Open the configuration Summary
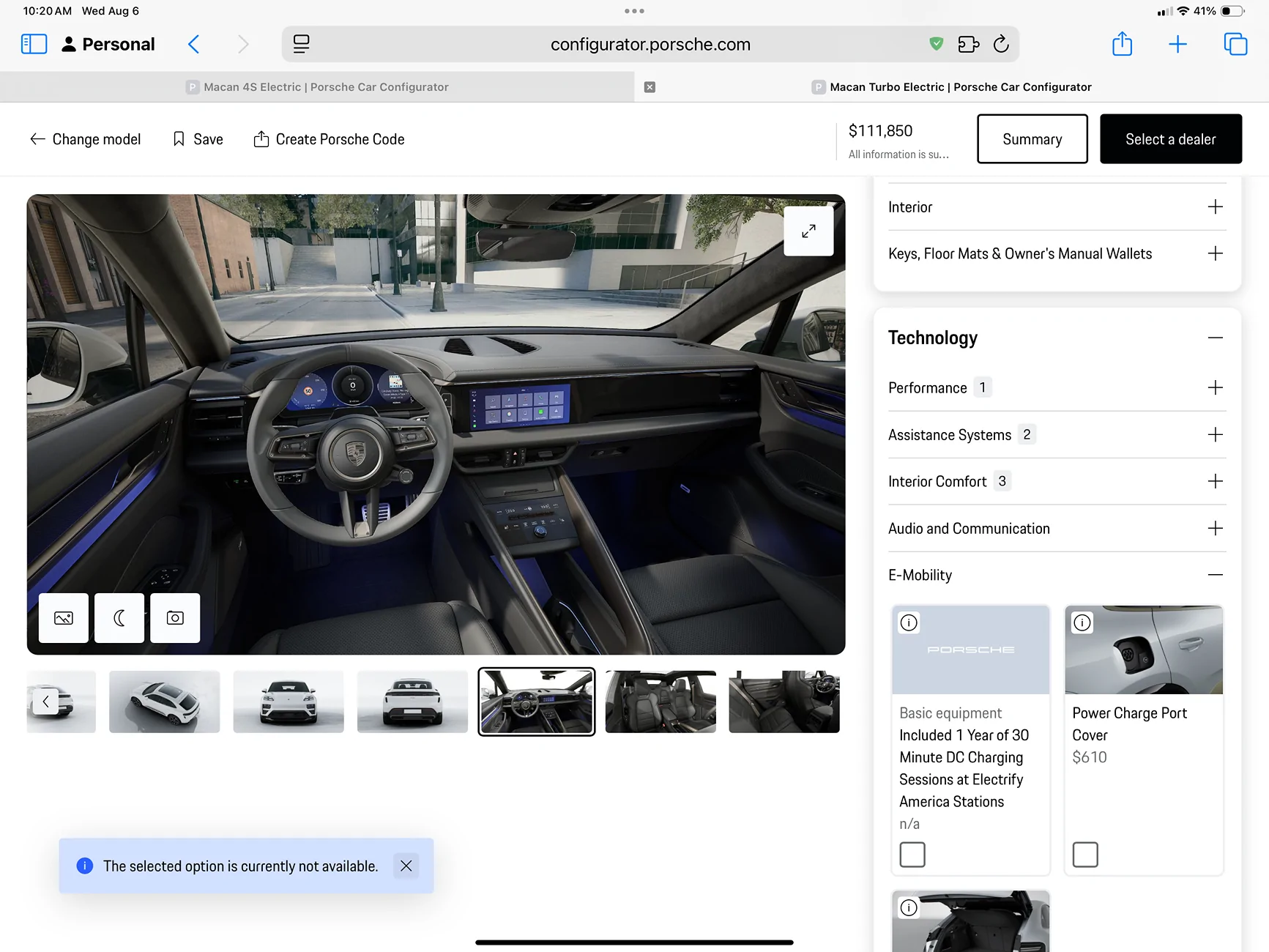This screenshot has height=952, width=1269. pos(1032,139)
